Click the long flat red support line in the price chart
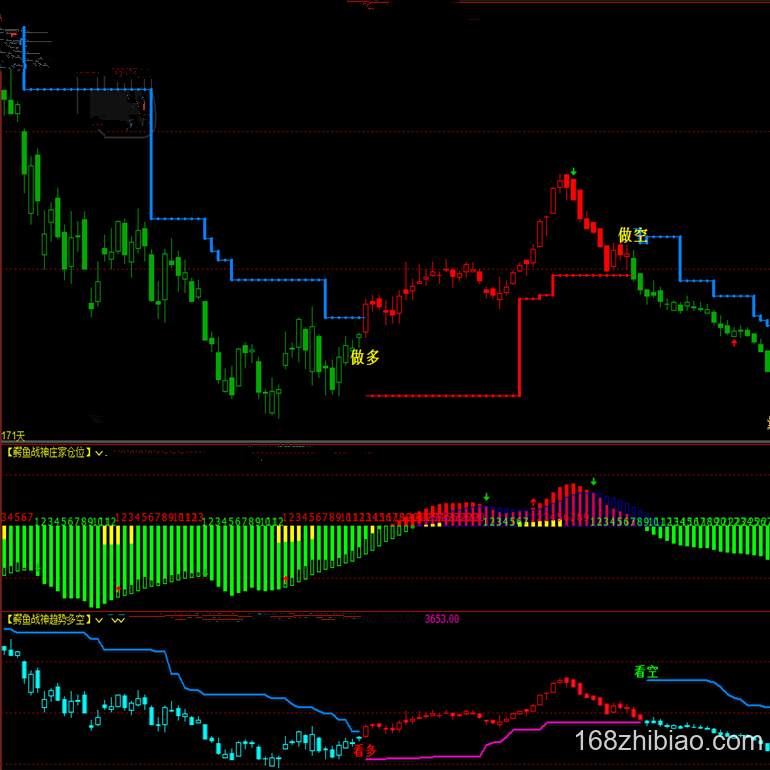Image resolution: width=770 pixels, height=770 pixels. [440, 396]
